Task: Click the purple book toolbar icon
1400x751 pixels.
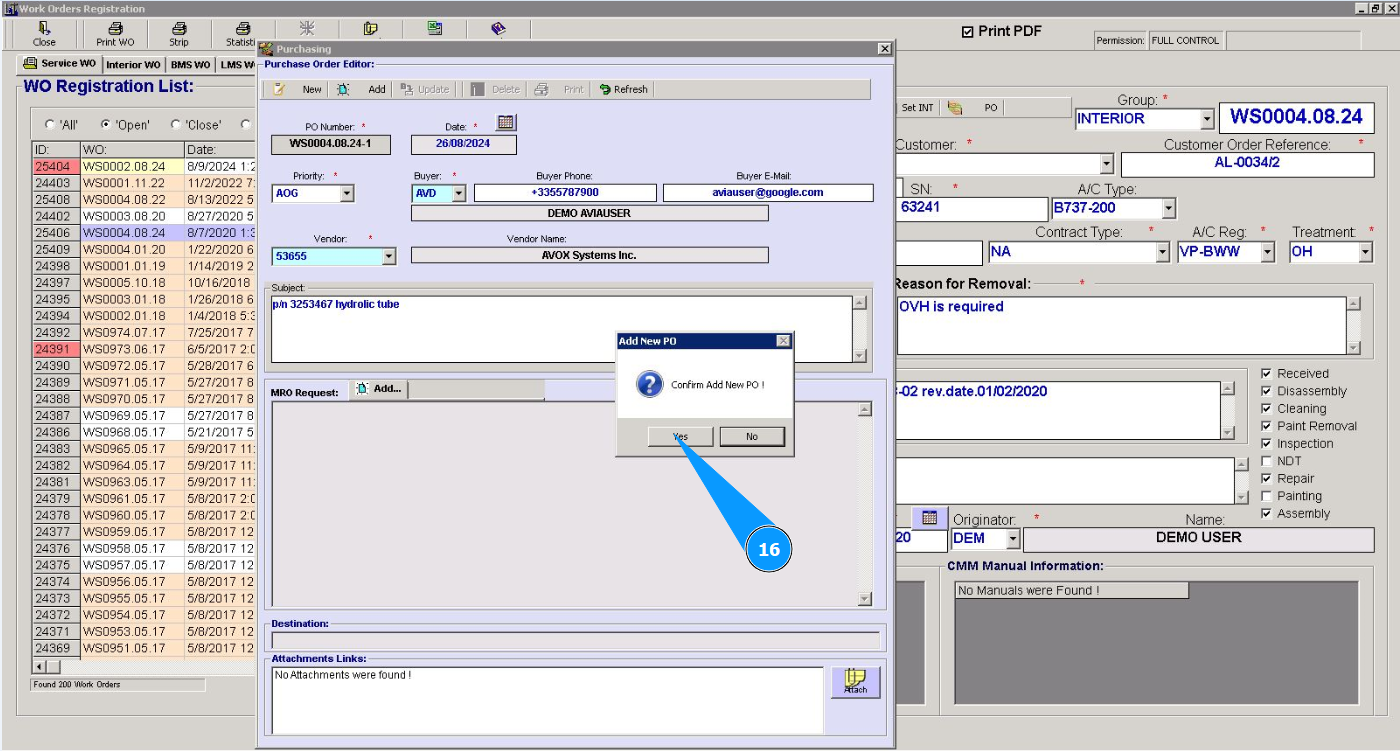Action: pos(498,28)
